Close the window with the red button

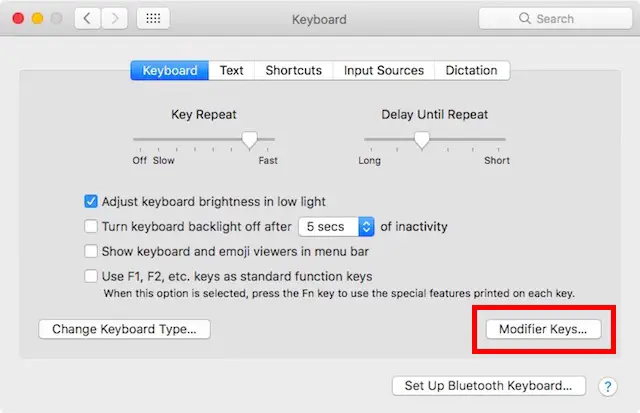tap(18, 18)
